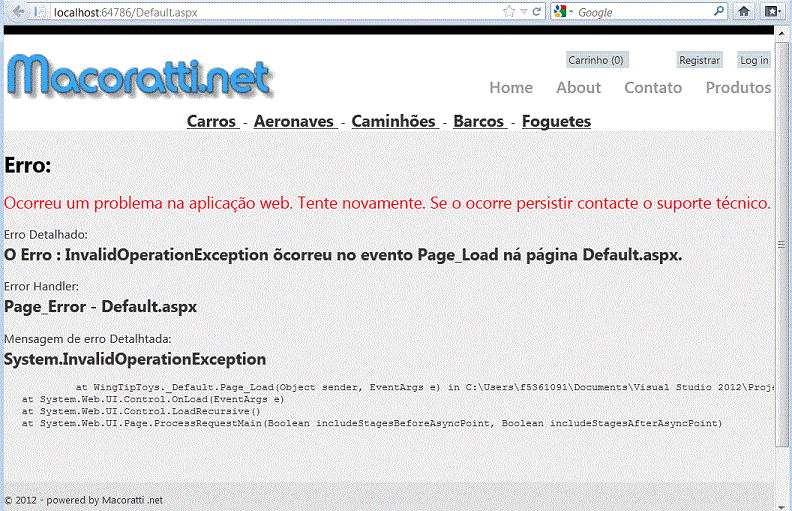The width and height of the screenshot is (792, 511).
Task: Select the Barcos category link
Action: (479, 121)
